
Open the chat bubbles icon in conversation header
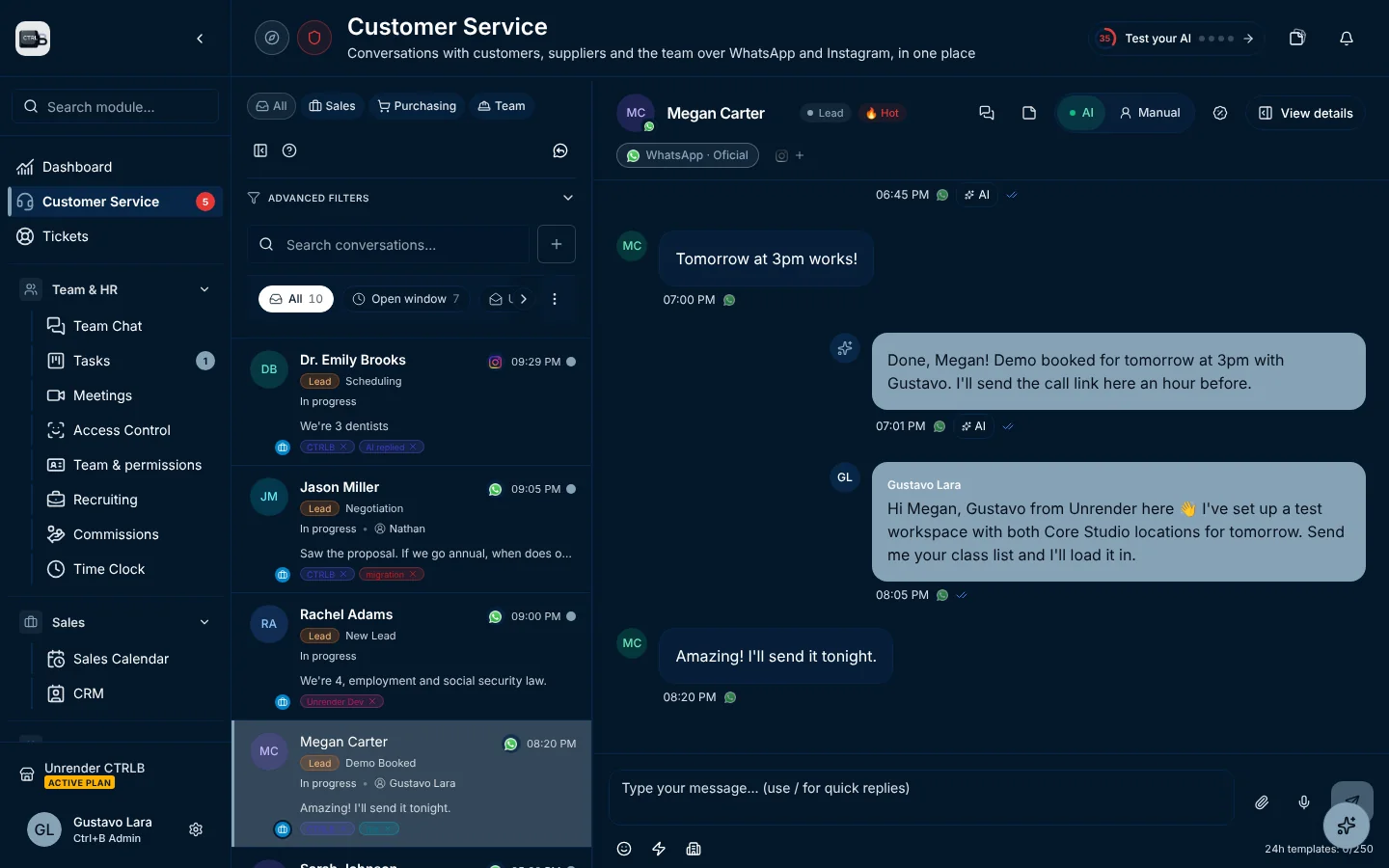(987, 113)
